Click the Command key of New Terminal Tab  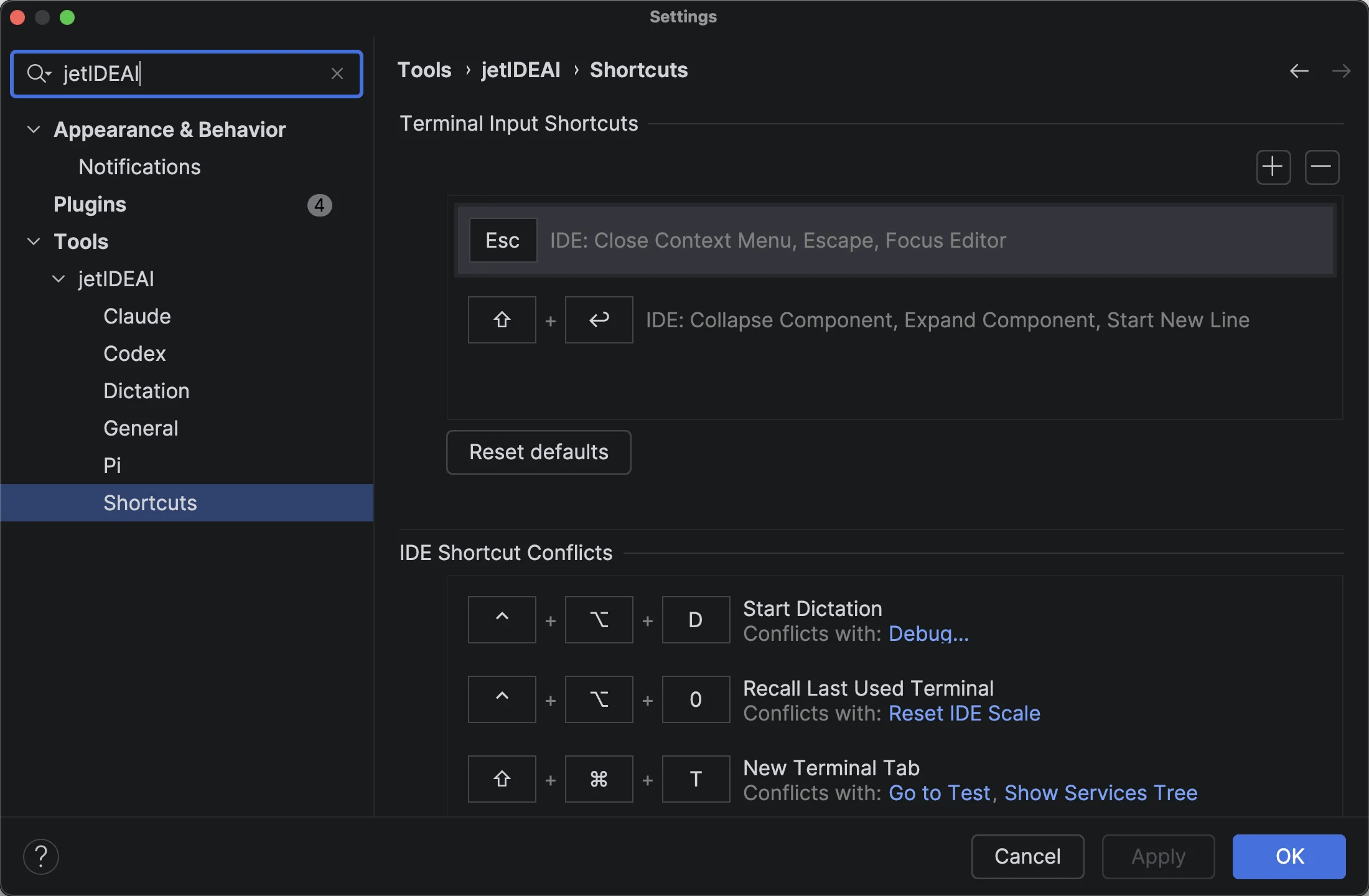coord(599,779)
